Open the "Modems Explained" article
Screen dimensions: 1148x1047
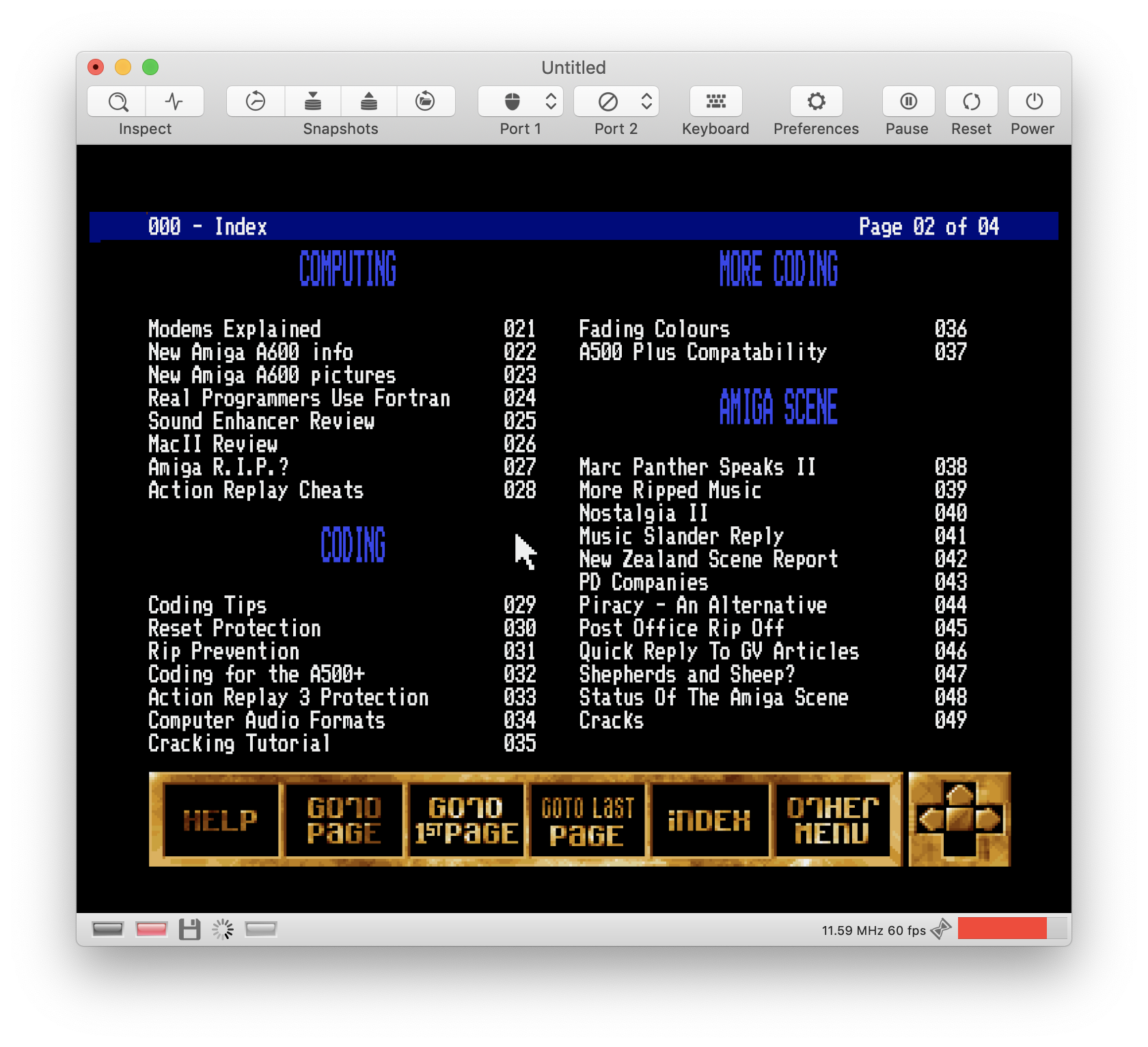tap(234, 329)
